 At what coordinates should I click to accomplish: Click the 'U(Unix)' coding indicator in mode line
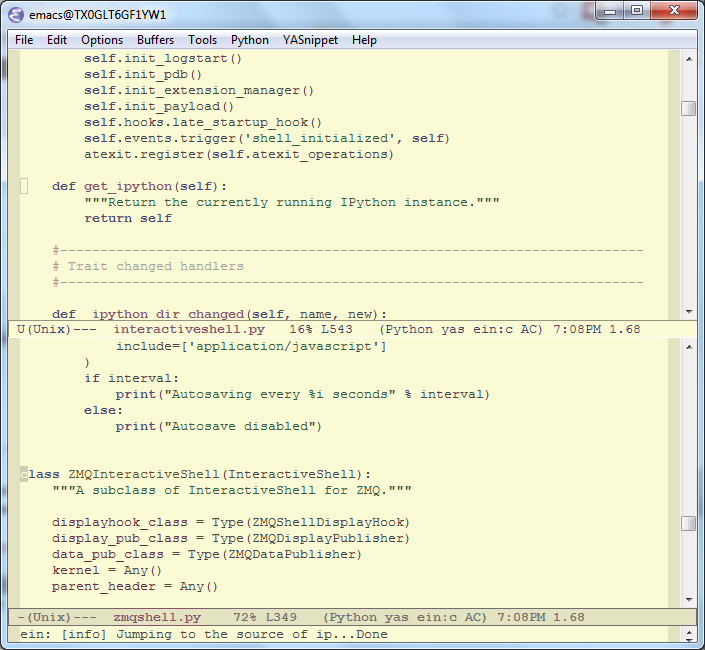[x=44, y=329]
